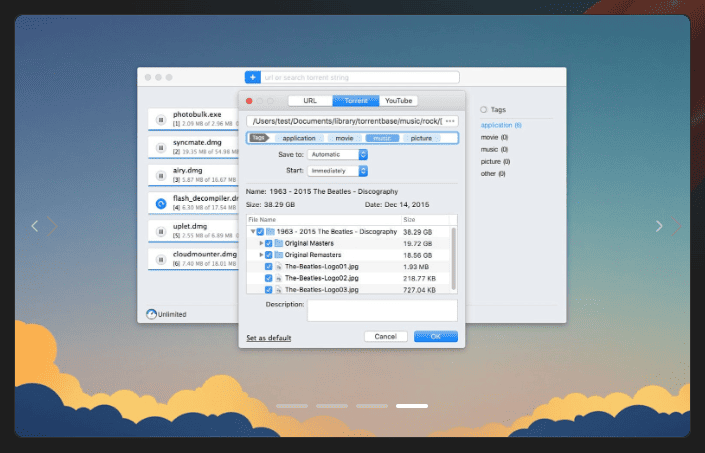Click Discography folder icon in file list
705x453 pixels.
click(x=270, y=231)
